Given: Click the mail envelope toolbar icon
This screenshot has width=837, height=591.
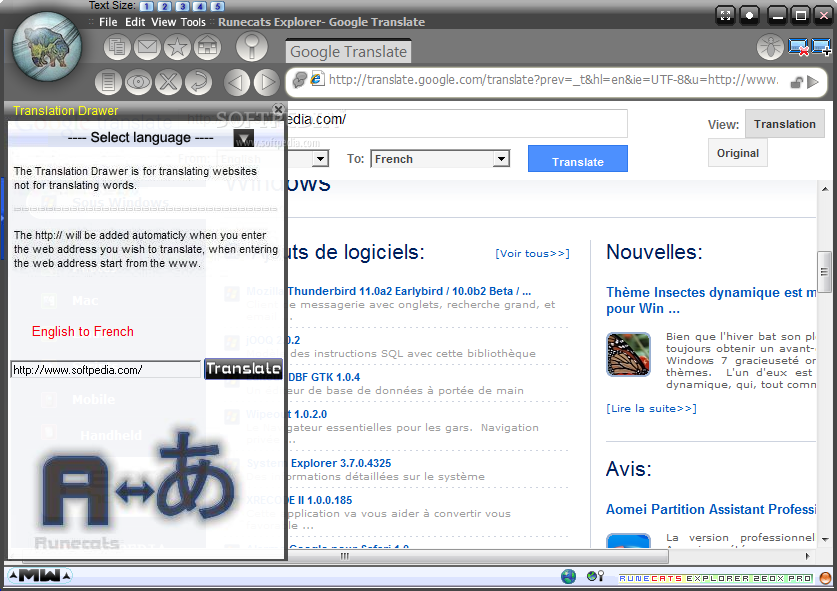Looking at the screenshot, I should coord(147,47).
